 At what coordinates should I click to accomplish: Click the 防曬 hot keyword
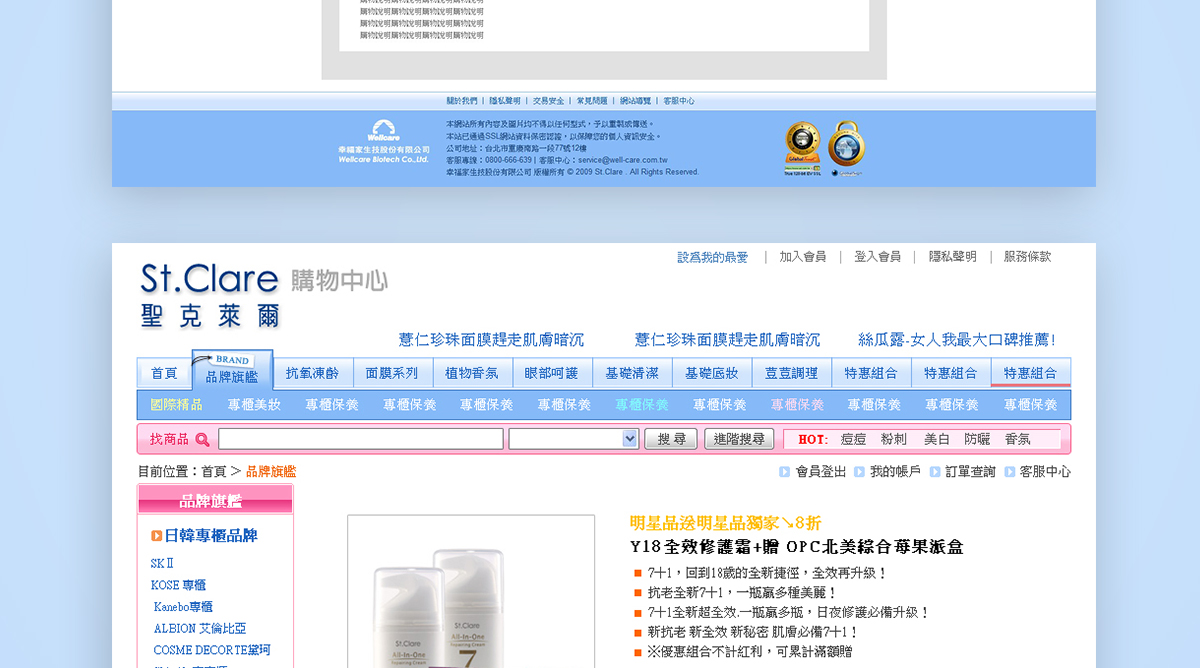[x=977, y=439]
